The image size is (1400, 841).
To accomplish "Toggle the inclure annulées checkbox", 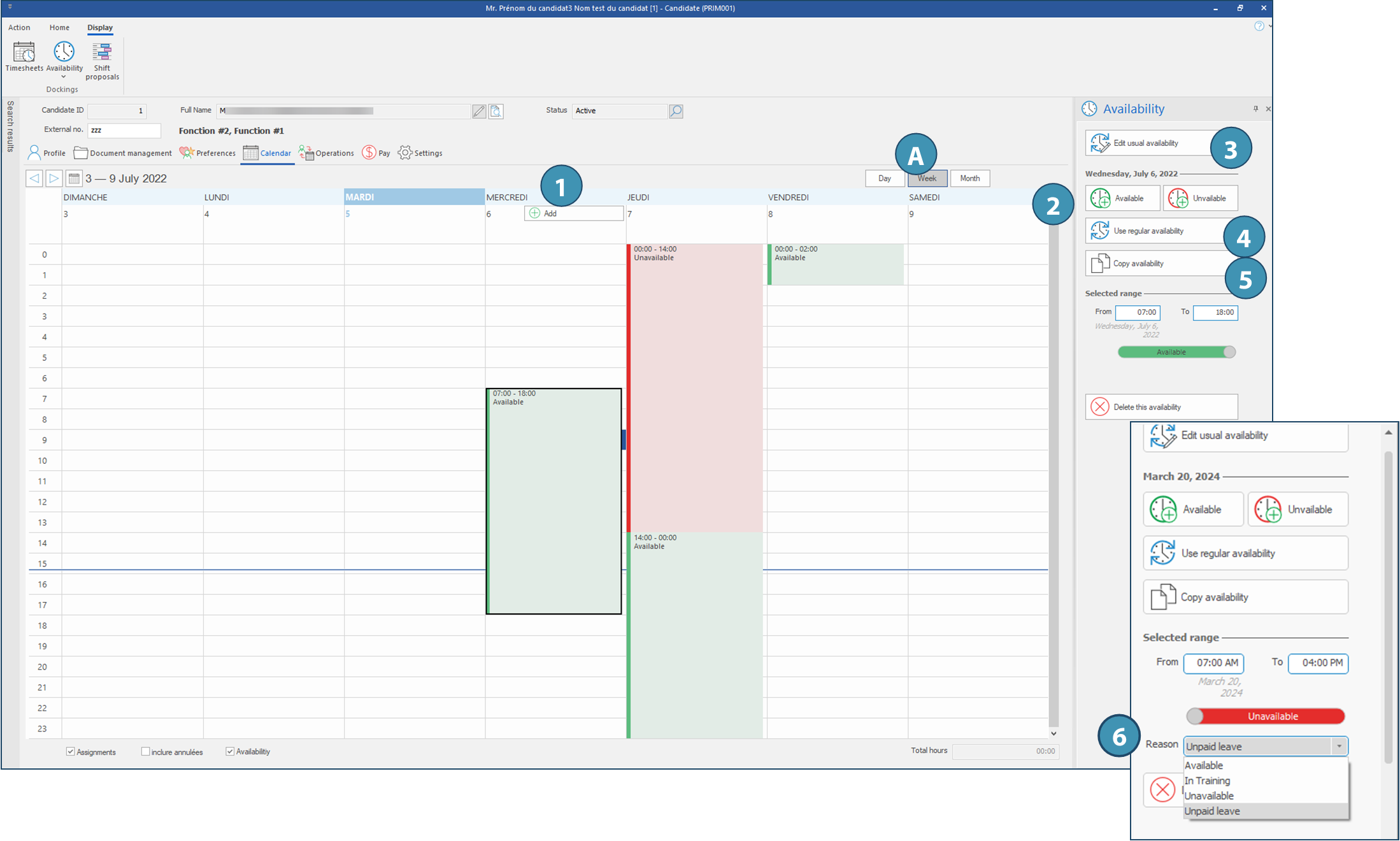I will click(x=145, y=752).
